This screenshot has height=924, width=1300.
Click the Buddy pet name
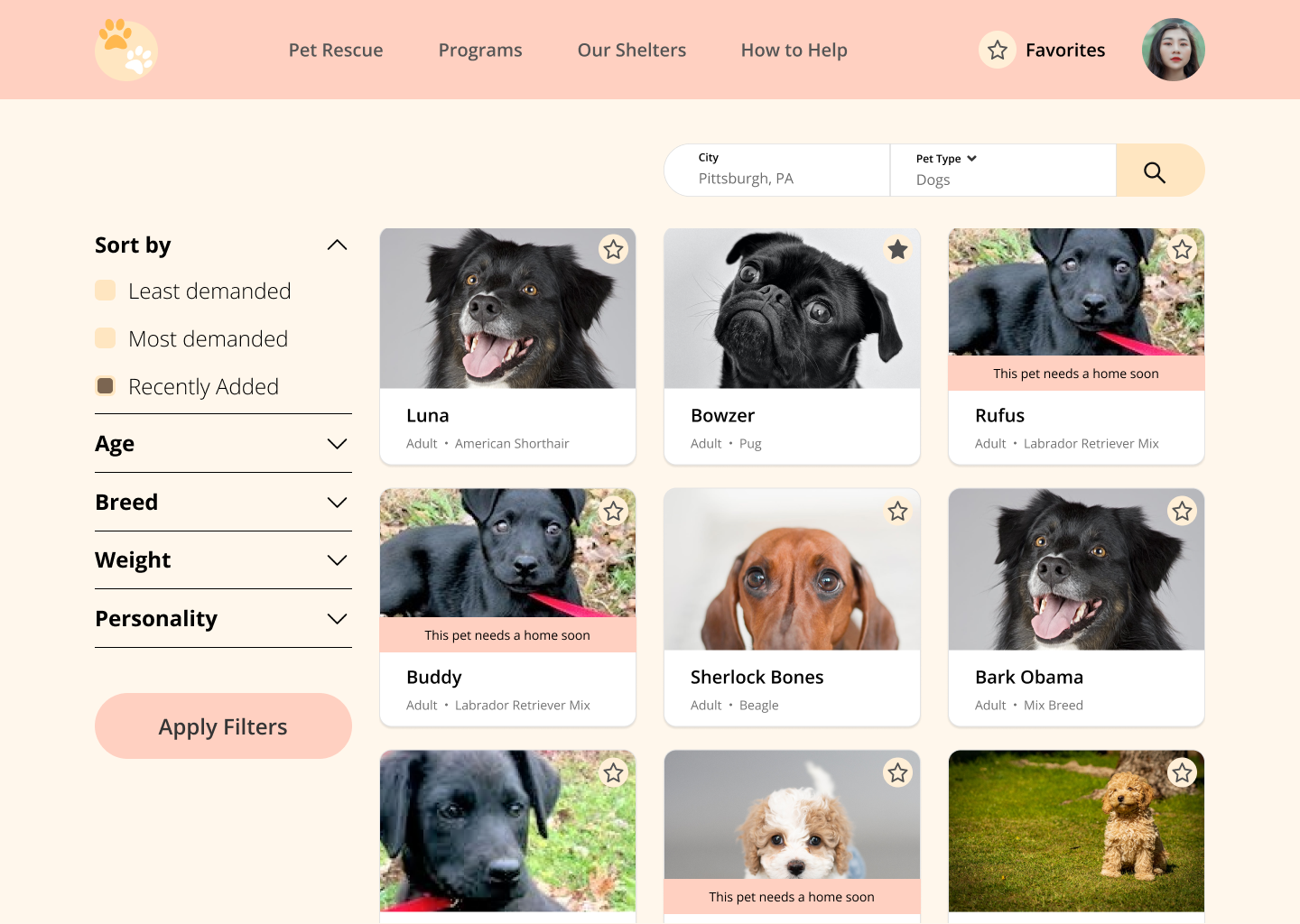[x=434, y=678]
